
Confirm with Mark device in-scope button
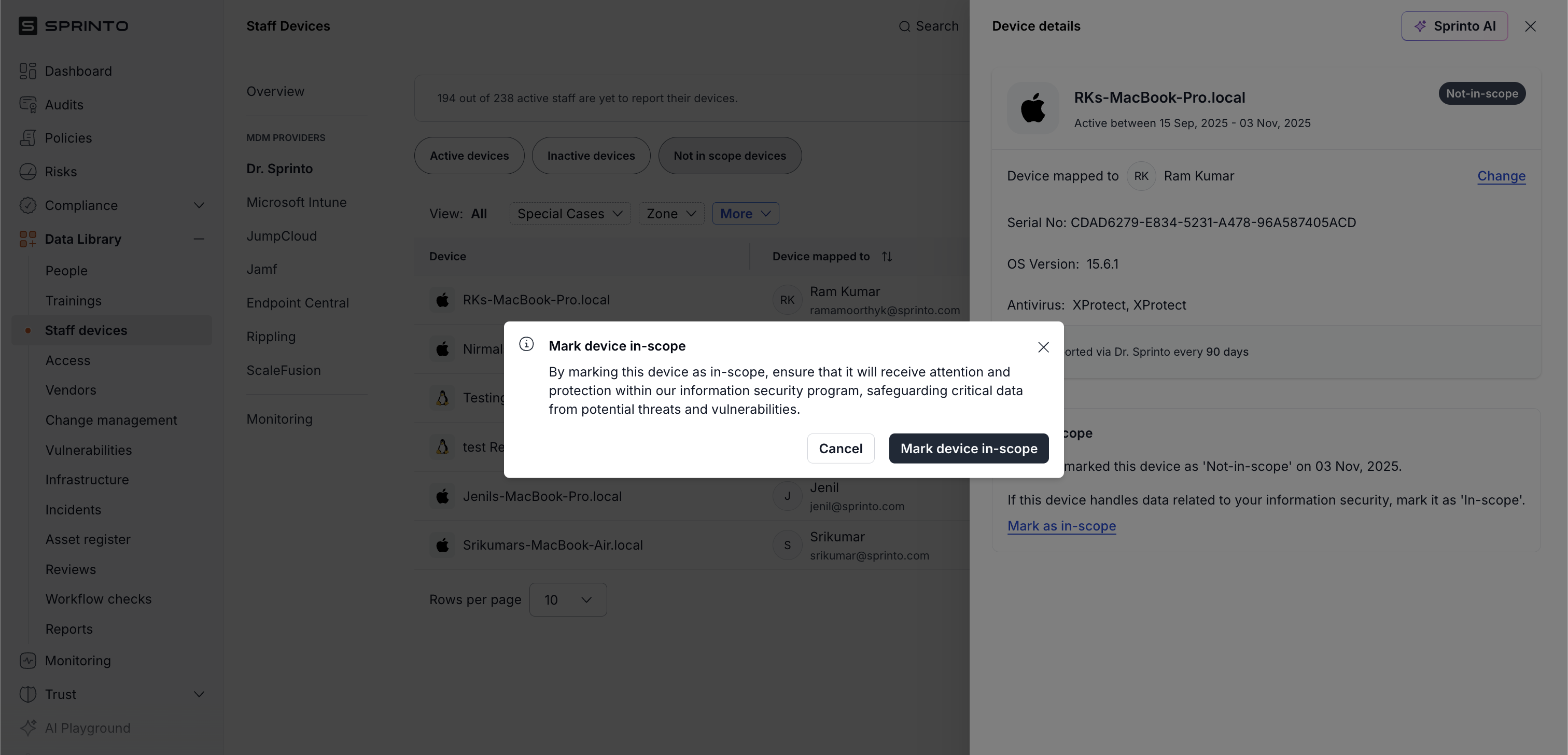coord(968,449)
